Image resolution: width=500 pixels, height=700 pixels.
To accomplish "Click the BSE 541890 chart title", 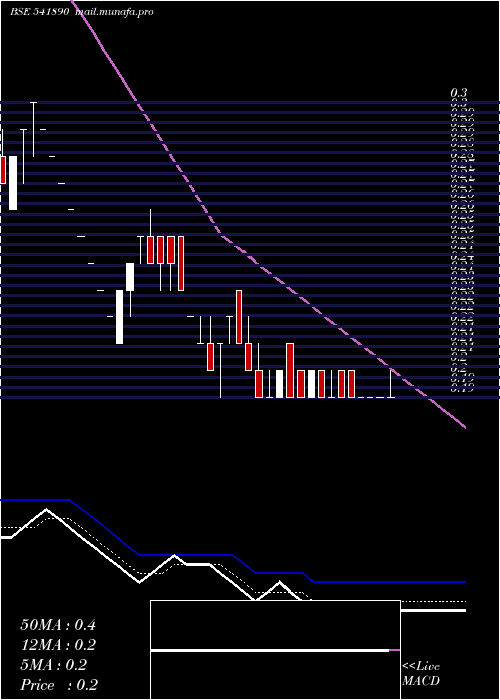I will pyautogui.click(x=39, y=12).
